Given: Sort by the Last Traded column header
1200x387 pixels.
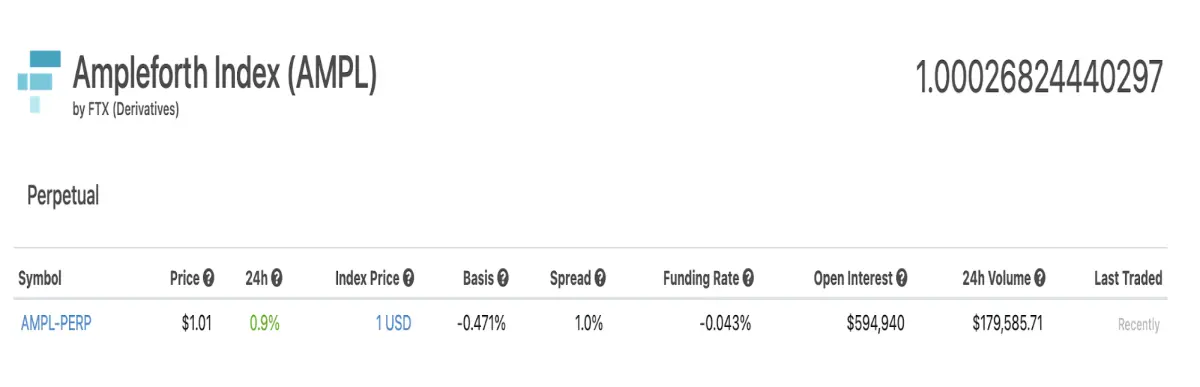Looking at the screenshot, I should [x=1128, y=279].
